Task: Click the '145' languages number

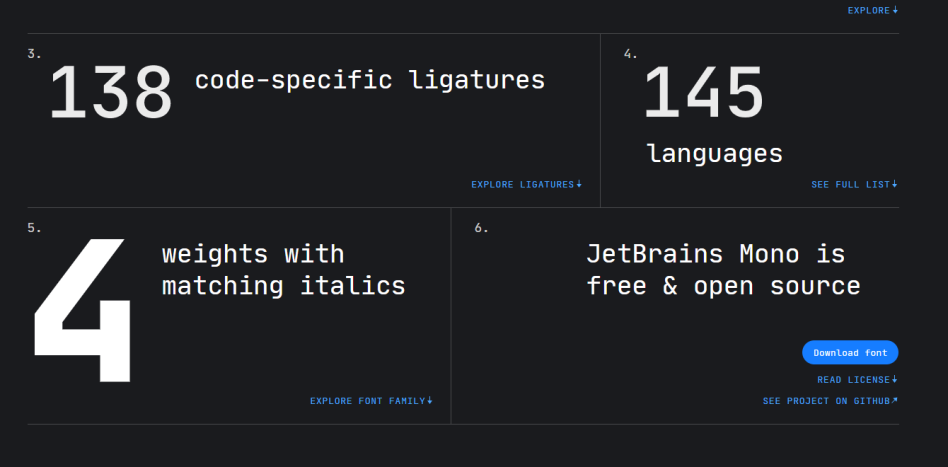Action: pyautogui.click(x=703, y=92)
